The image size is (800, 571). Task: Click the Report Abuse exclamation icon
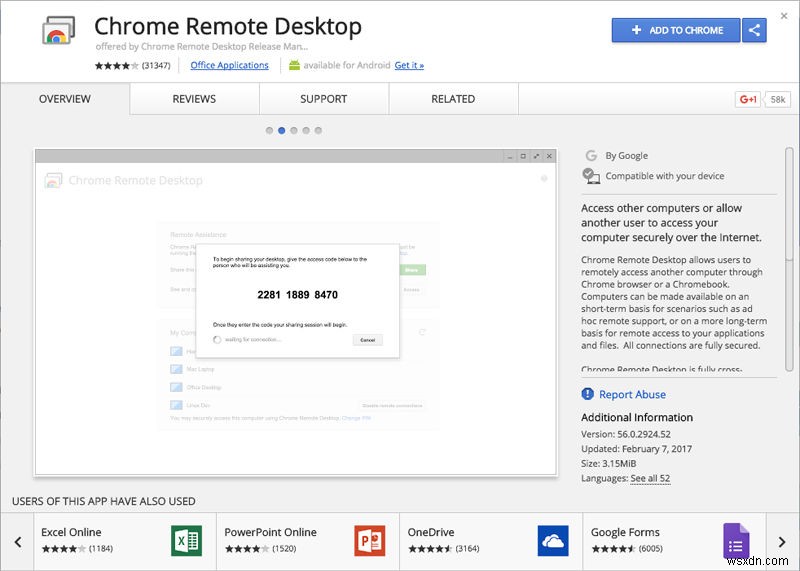click(587, 394)
